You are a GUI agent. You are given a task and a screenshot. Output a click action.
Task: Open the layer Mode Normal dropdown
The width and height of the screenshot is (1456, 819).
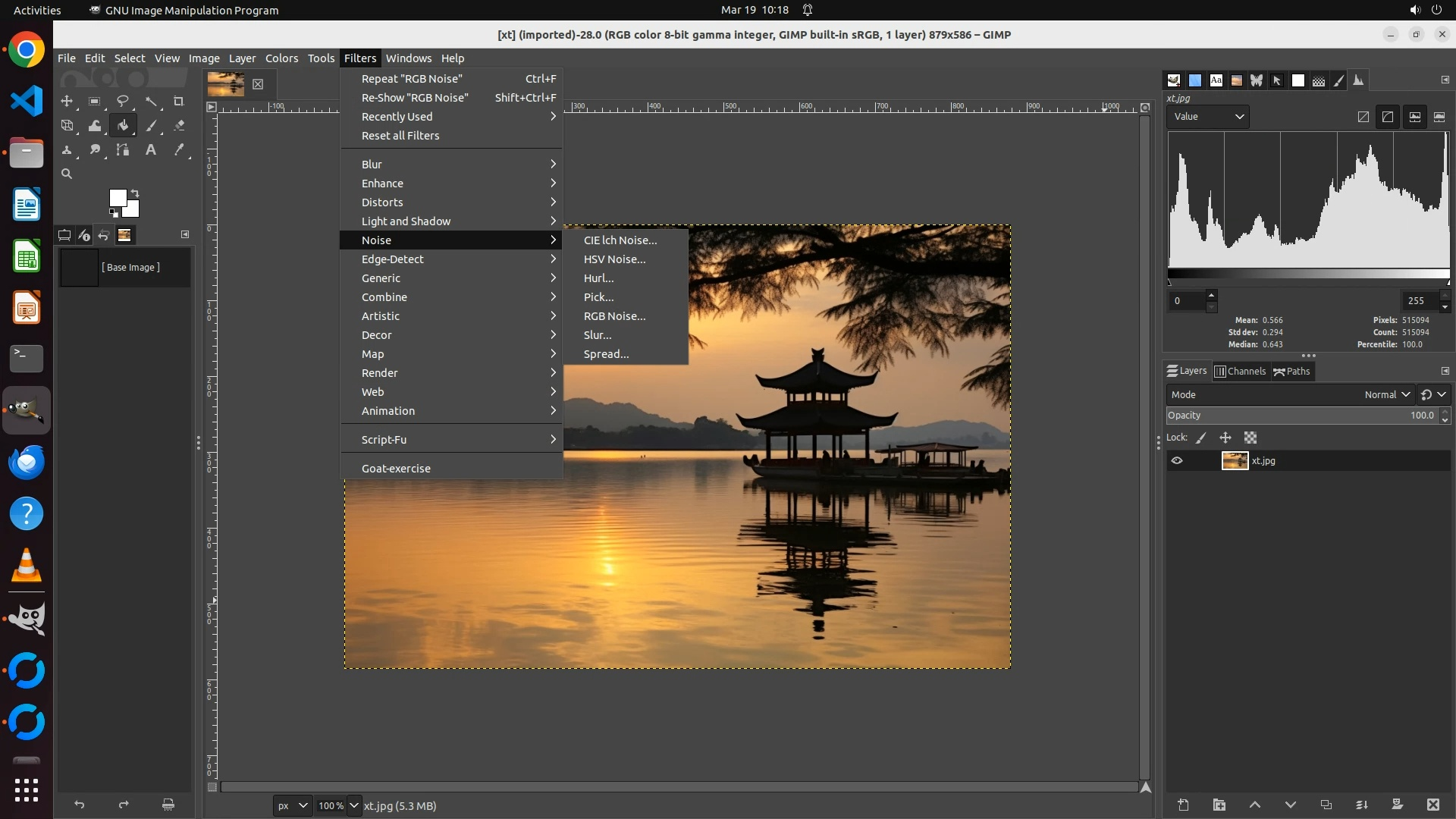[1386, 394]
